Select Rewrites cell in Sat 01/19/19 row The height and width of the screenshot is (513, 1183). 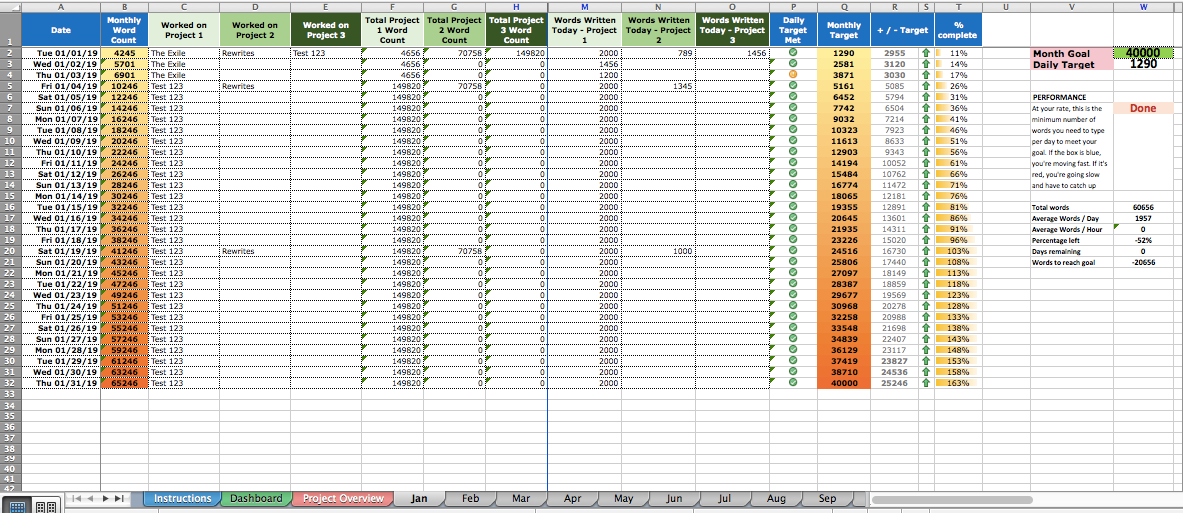click(255, 251)
